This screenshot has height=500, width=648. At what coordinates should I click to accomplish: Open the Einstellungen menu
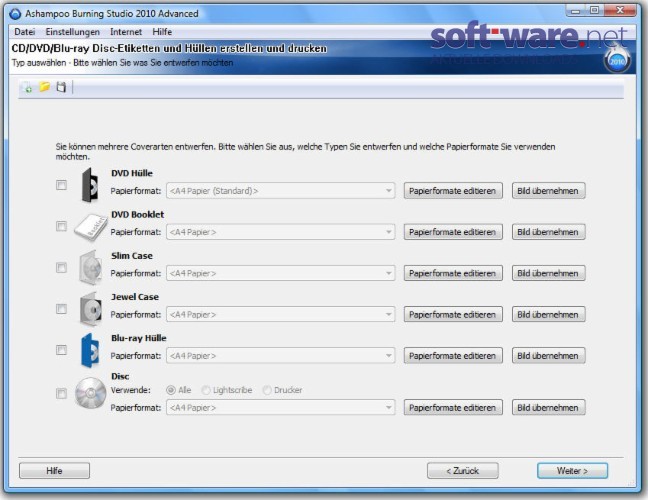coord(73,32)
